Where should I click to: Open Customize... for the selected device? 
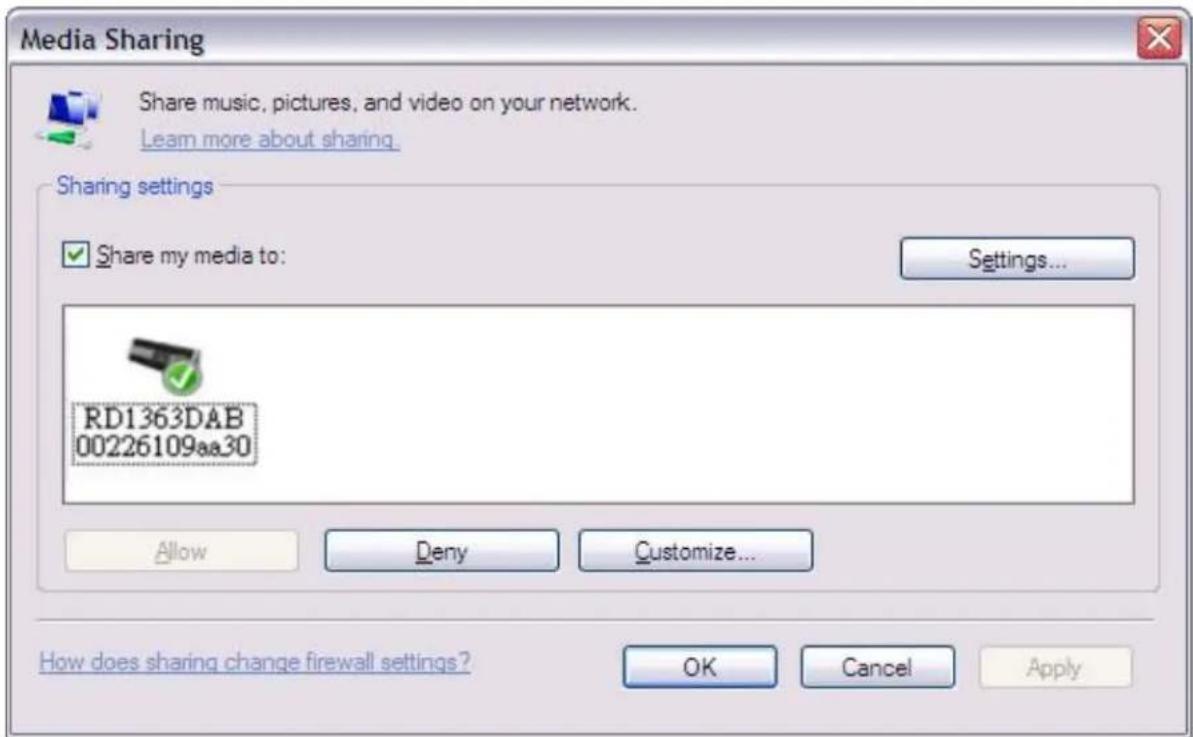point(695,551)
